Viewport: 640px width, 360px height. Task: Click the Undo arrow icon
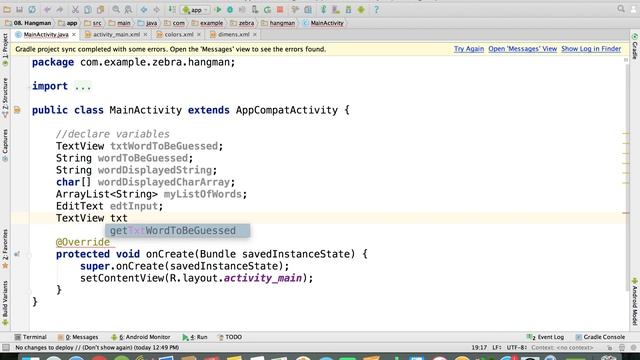tap(47, 9)
